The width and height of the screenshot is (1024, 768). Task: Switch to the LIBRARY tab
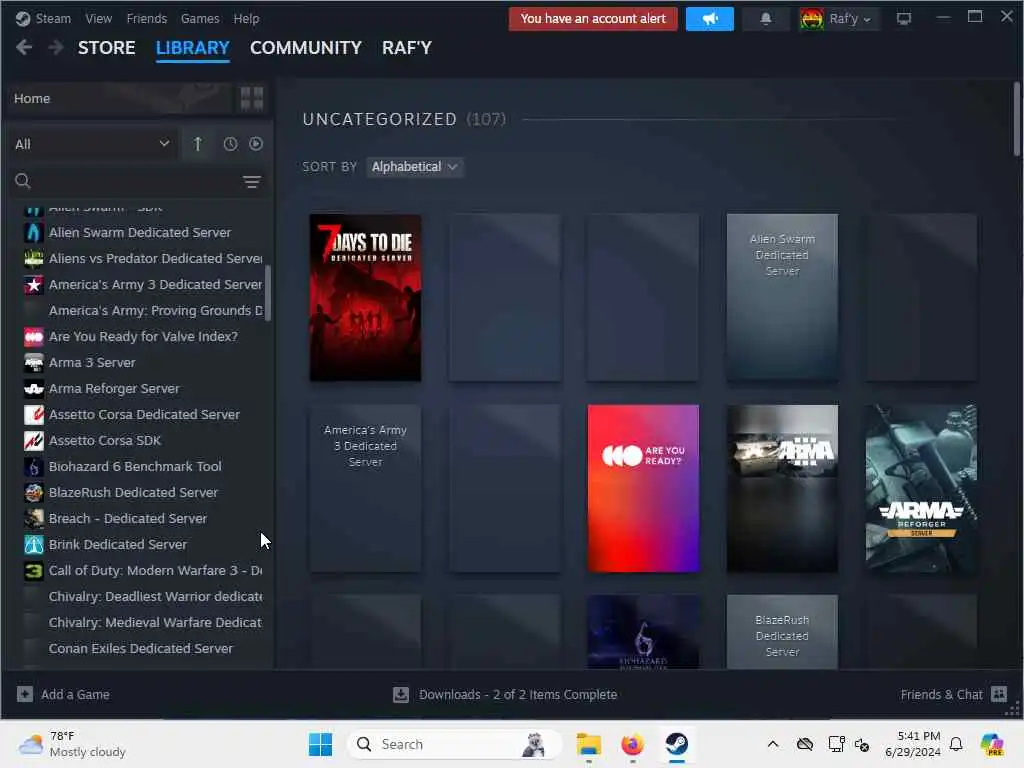pyautogui.click(x=193, y=48)
